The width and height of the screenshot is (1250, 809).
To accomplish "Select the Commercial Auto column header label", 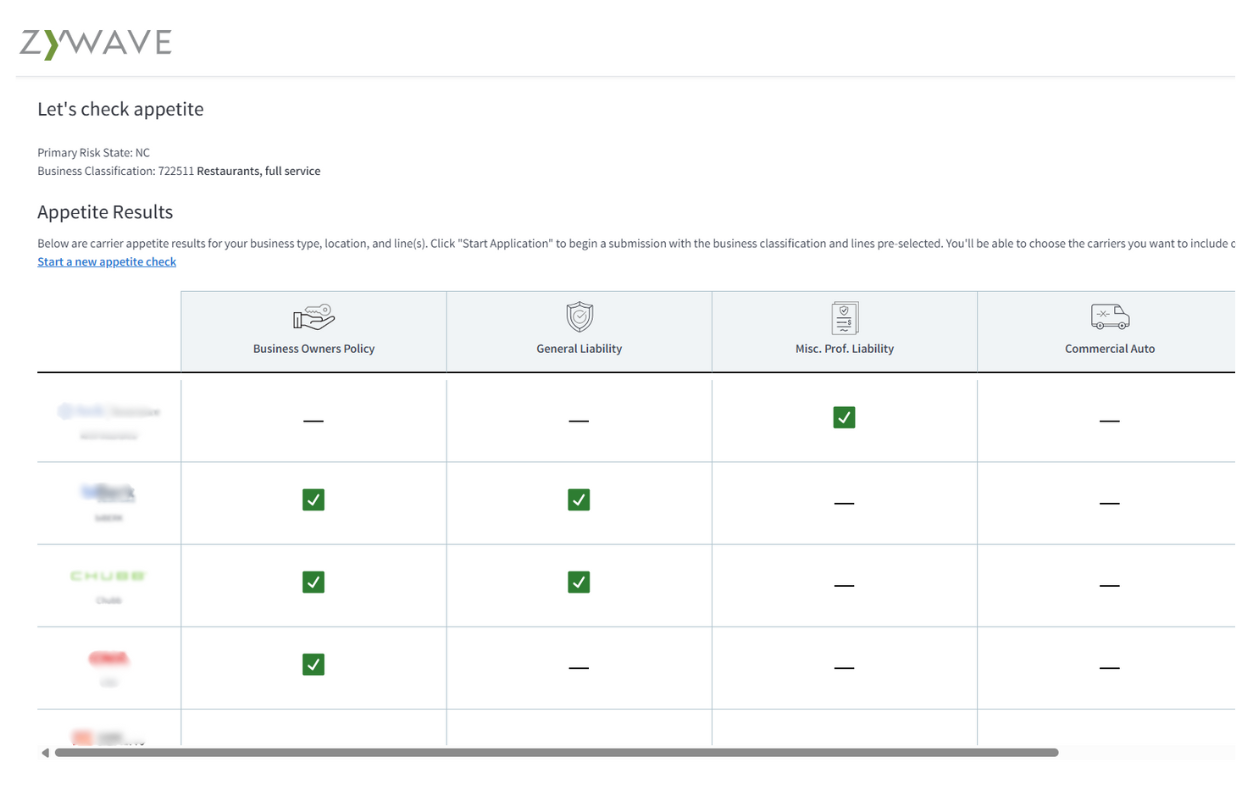I will pyautogui.click(x=1109, y=349).
